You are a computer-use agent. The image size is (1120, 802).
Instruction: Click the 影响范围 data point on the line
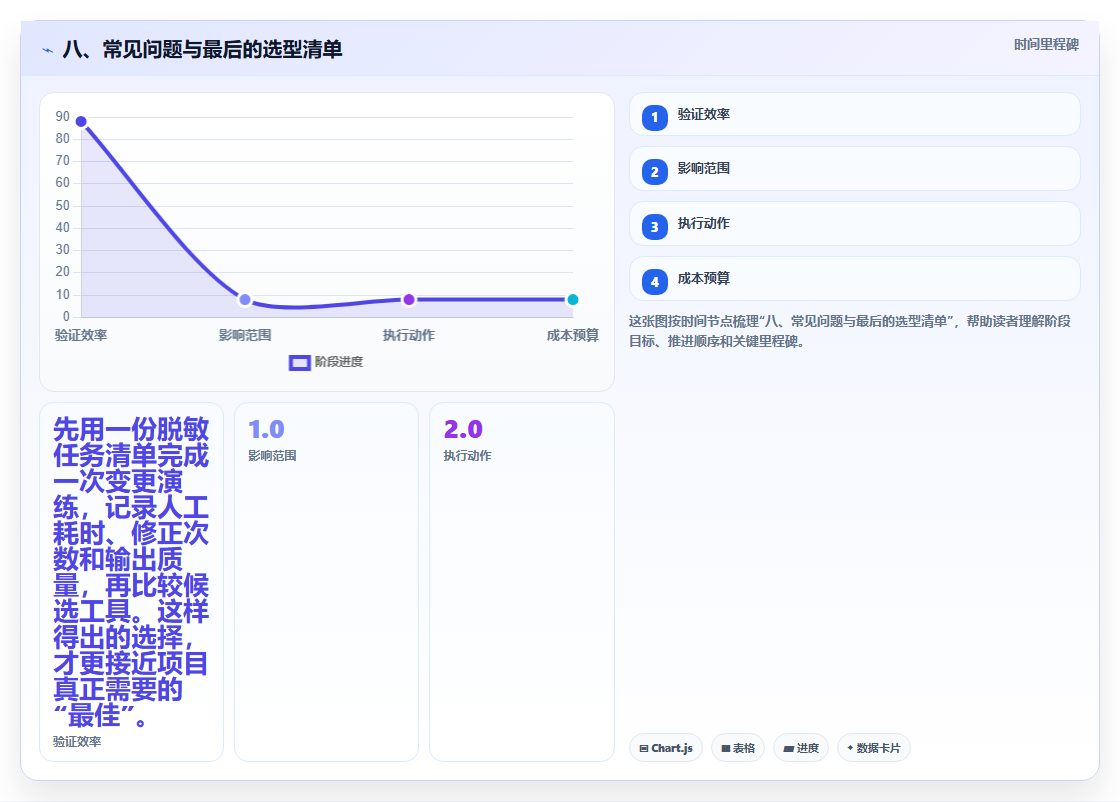pyautogui.click(x=245, y=300)
